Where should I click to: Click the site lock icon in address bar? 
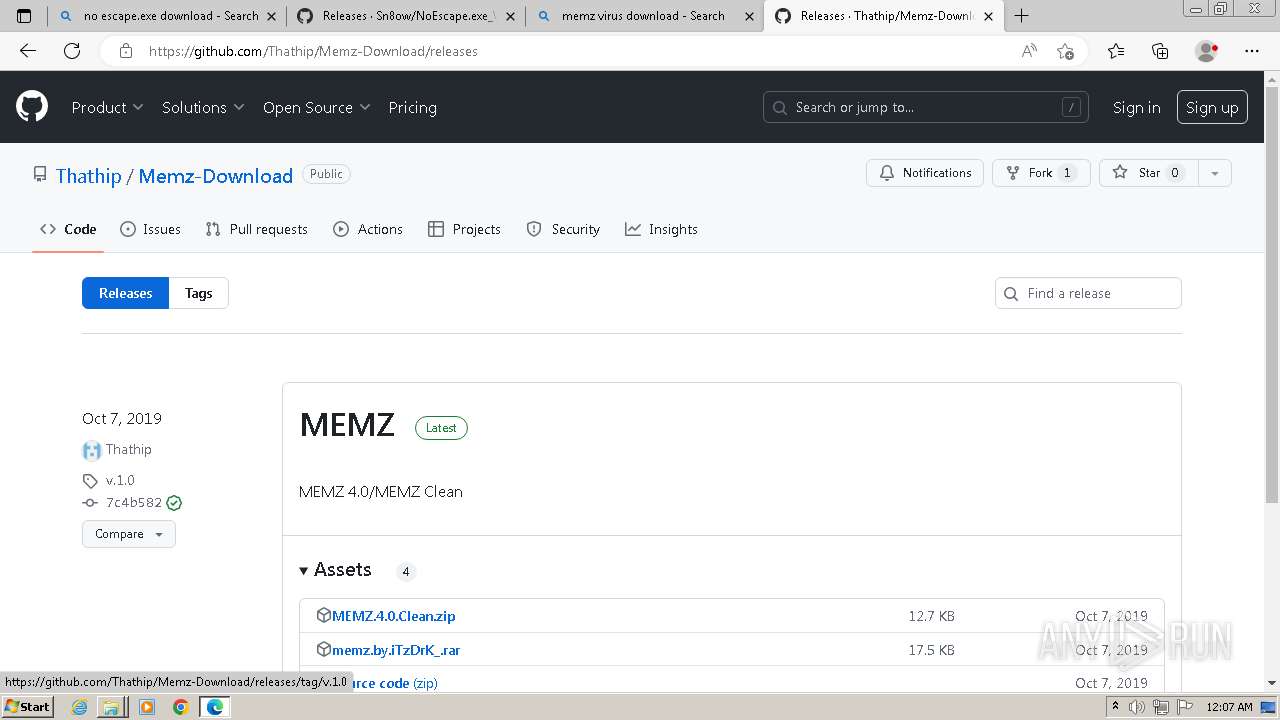point(125,51)
